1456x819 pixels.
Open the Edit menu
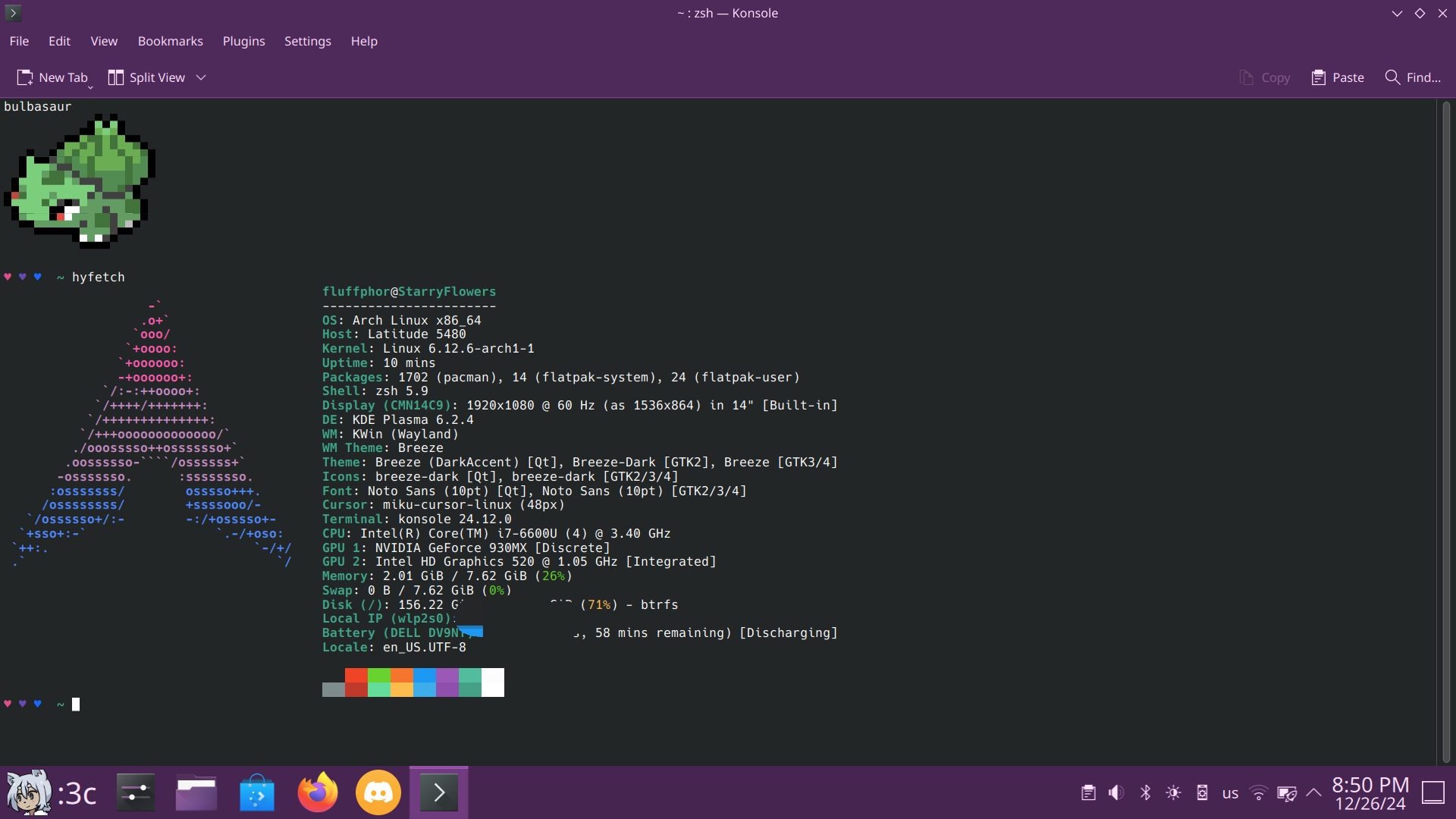[59, 41]
